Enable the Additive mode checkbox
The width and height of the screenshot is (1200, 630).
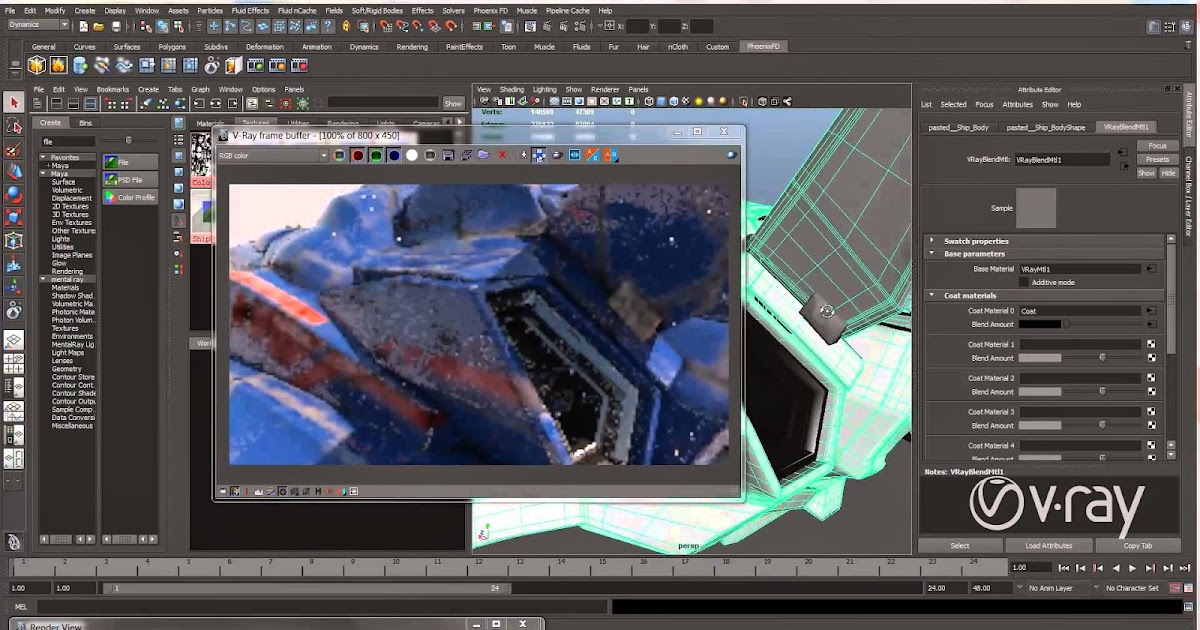pyautogui.click(x=1024, y=282)
